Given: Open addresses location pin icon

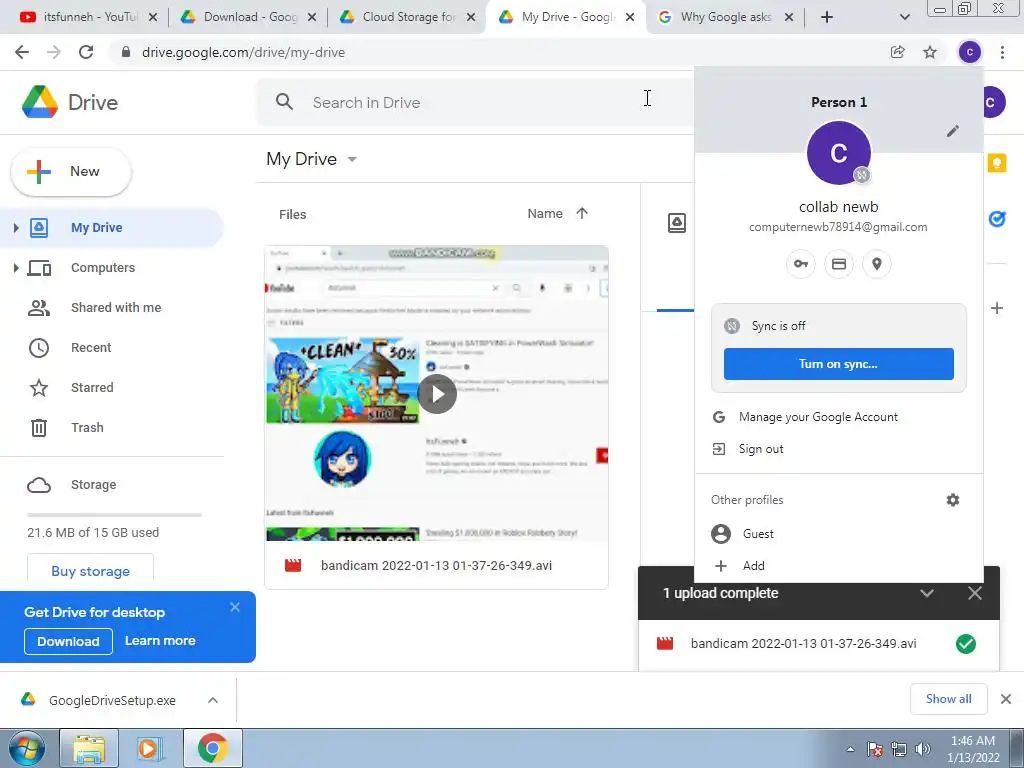Looking at the screenshot, I should pos(876,264).
